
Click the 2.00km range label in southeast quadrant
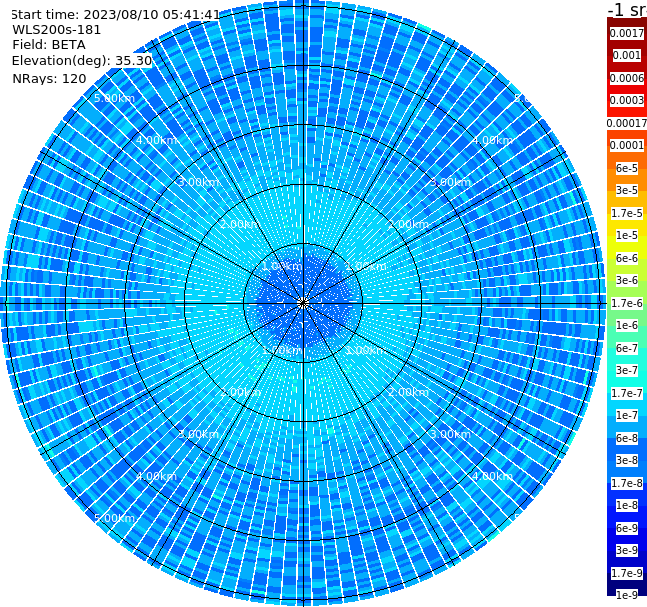tap(408, 392)
